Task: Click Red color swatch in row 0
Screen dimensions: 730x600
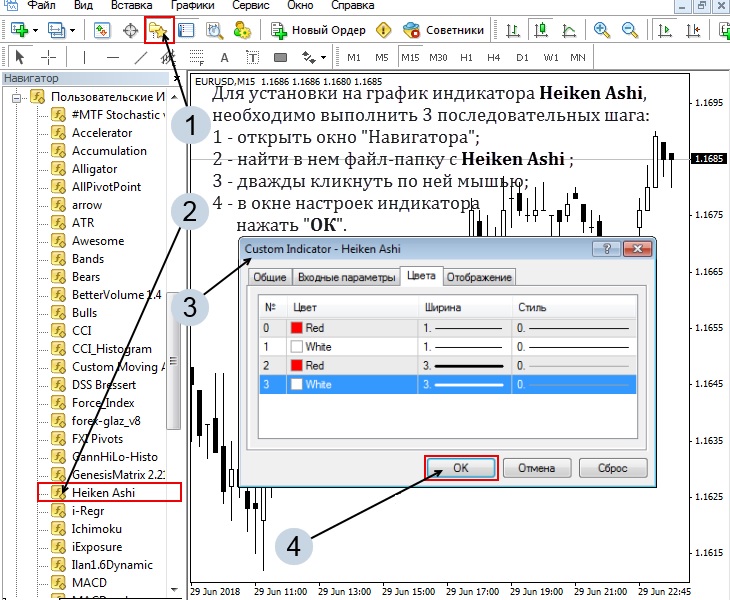Action: 297,328
